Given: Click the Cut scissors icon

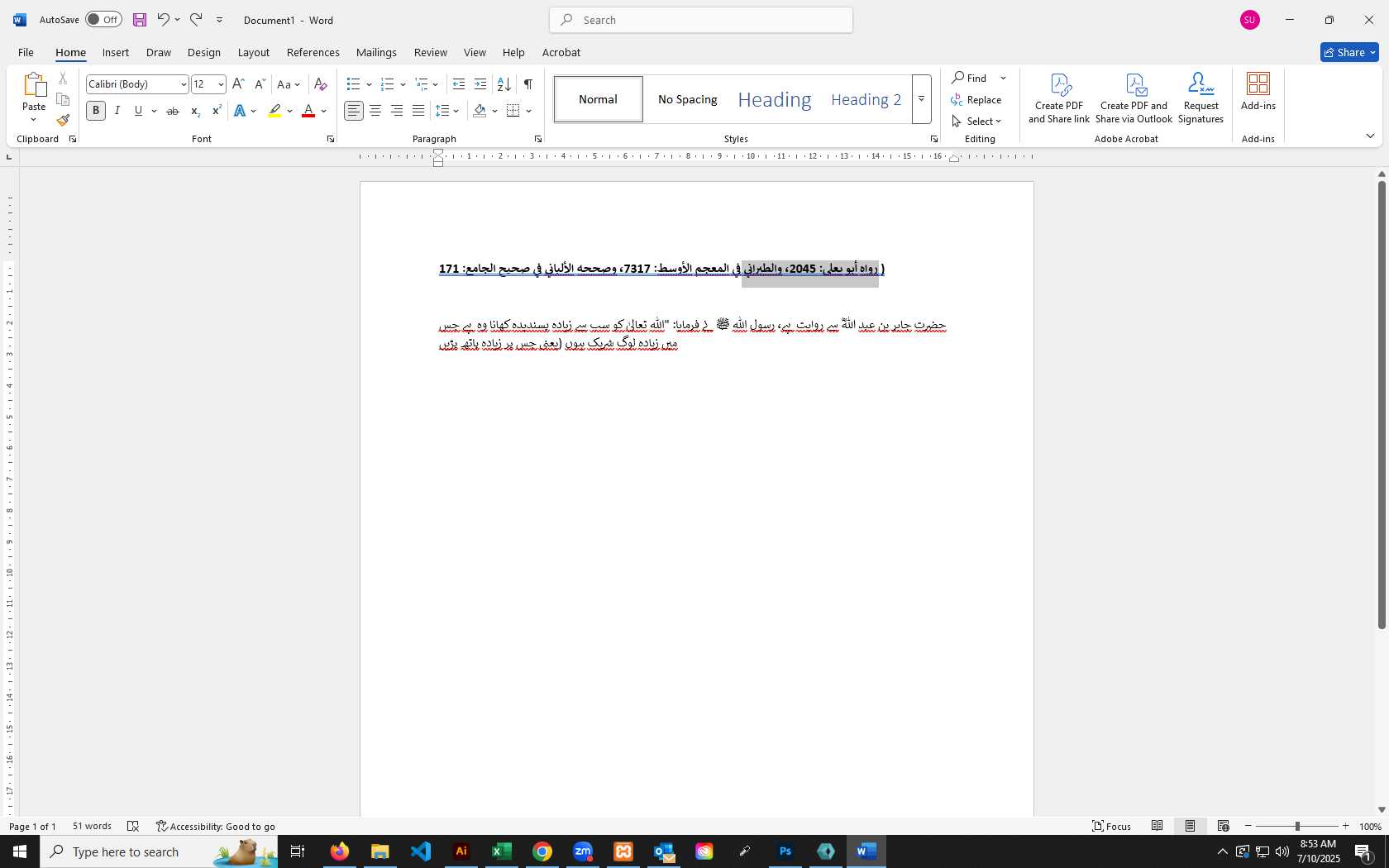Looking at the screenshot, I should click(x=63, y=79).
